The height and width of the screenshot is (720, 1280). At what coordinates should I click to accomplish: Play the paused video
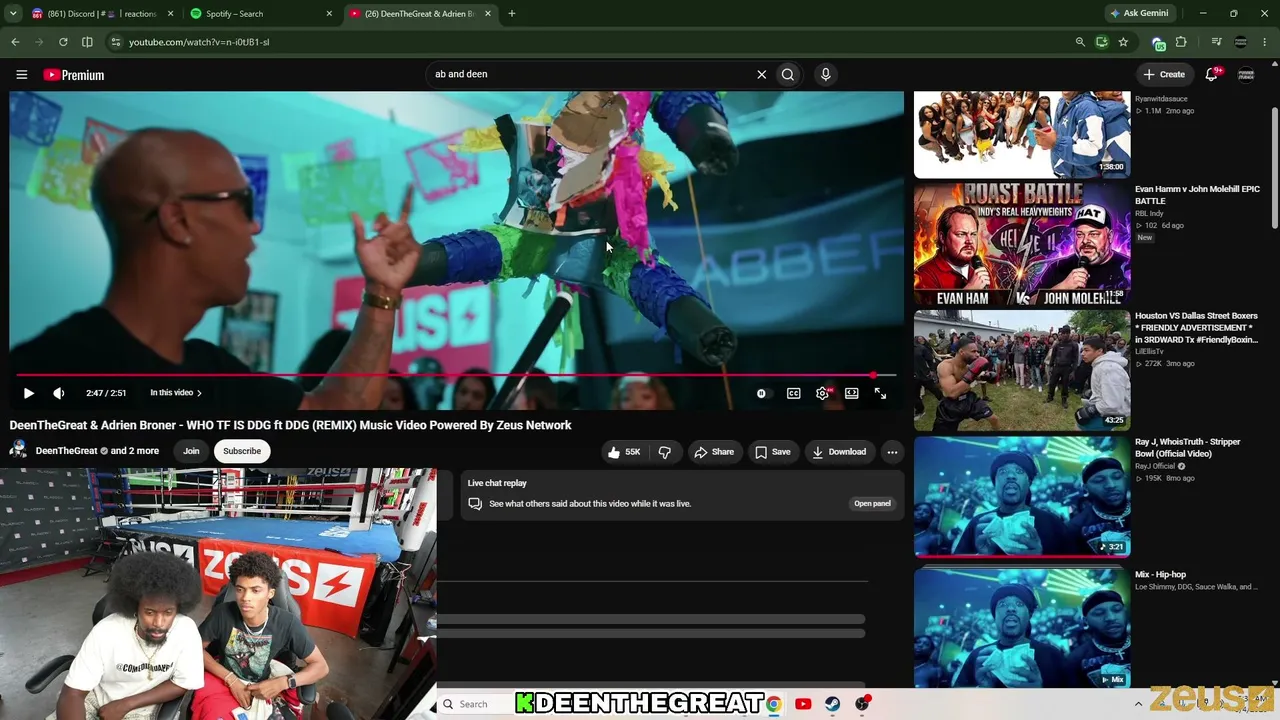pyautogui.click(x=28, y=393)
